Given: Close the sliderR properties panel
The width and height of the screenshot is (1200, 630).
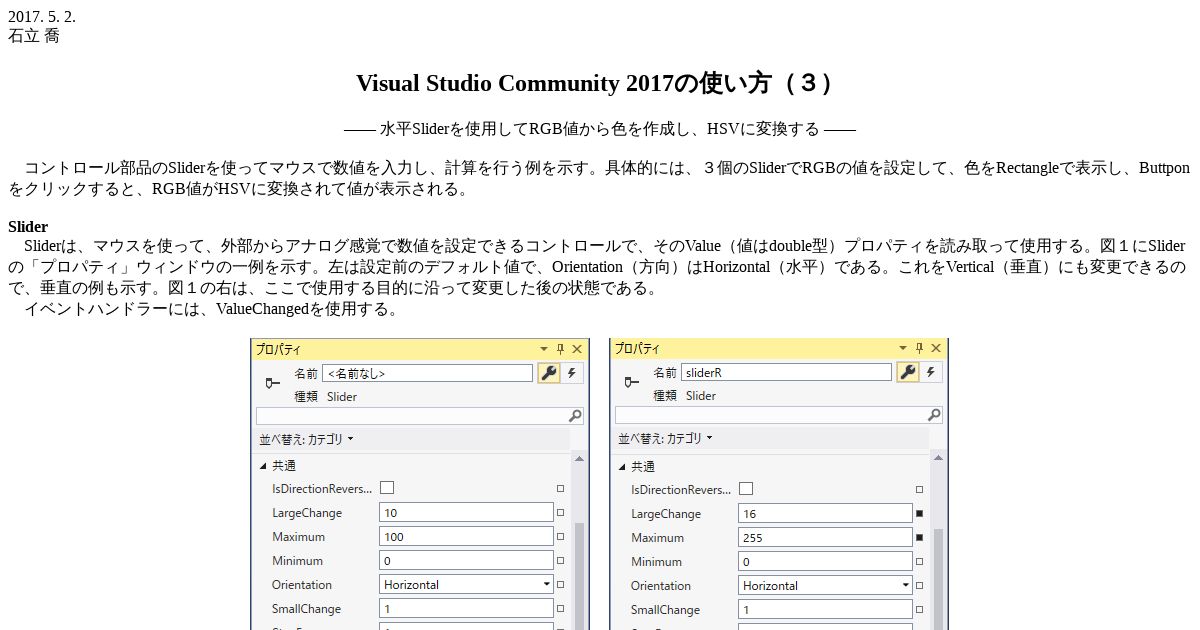Looking at the screenshot, I should tap(935, 348).
